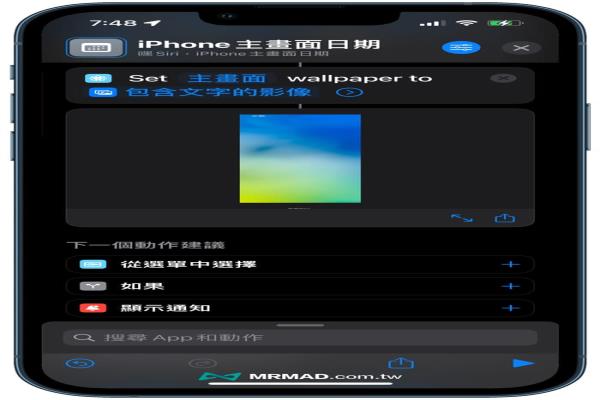Tap the search drawer grabber handle
Image resolution: width=600 pixels, height=400 pixels.
(300, 325)
